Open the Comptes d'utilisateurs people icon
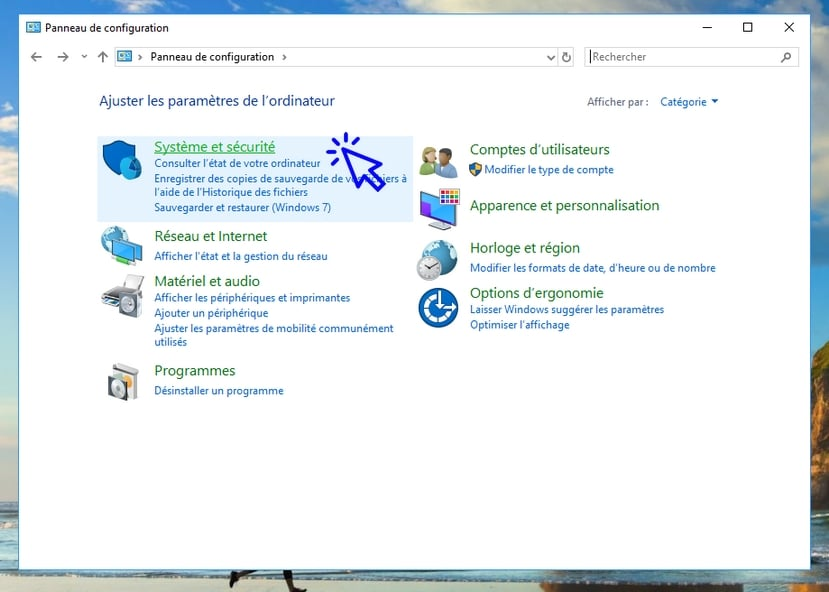829x592 pixels. tap(438, 162)
